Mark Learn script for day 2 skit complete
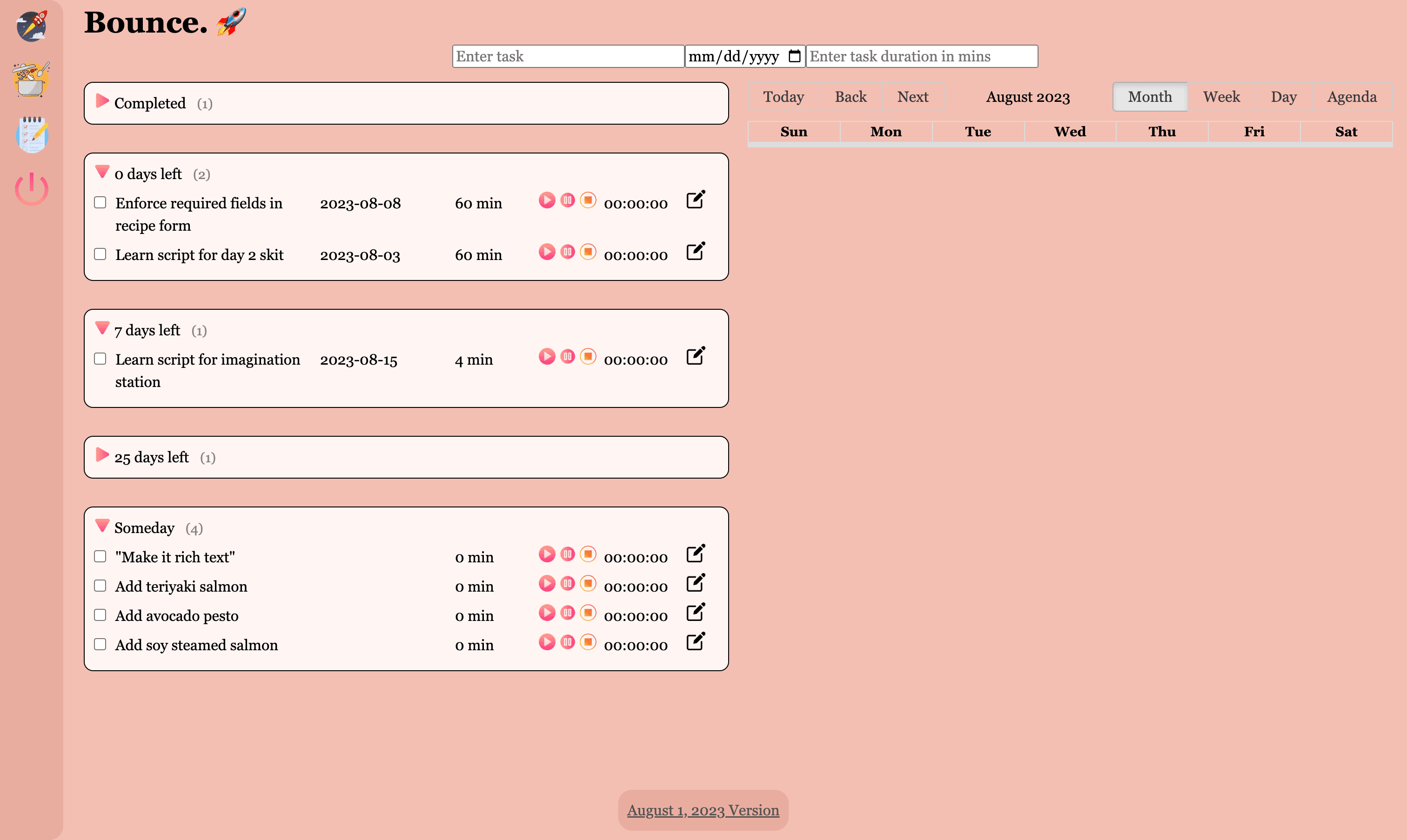Screen dimensions: 1407x840 [x=100, y=254]
